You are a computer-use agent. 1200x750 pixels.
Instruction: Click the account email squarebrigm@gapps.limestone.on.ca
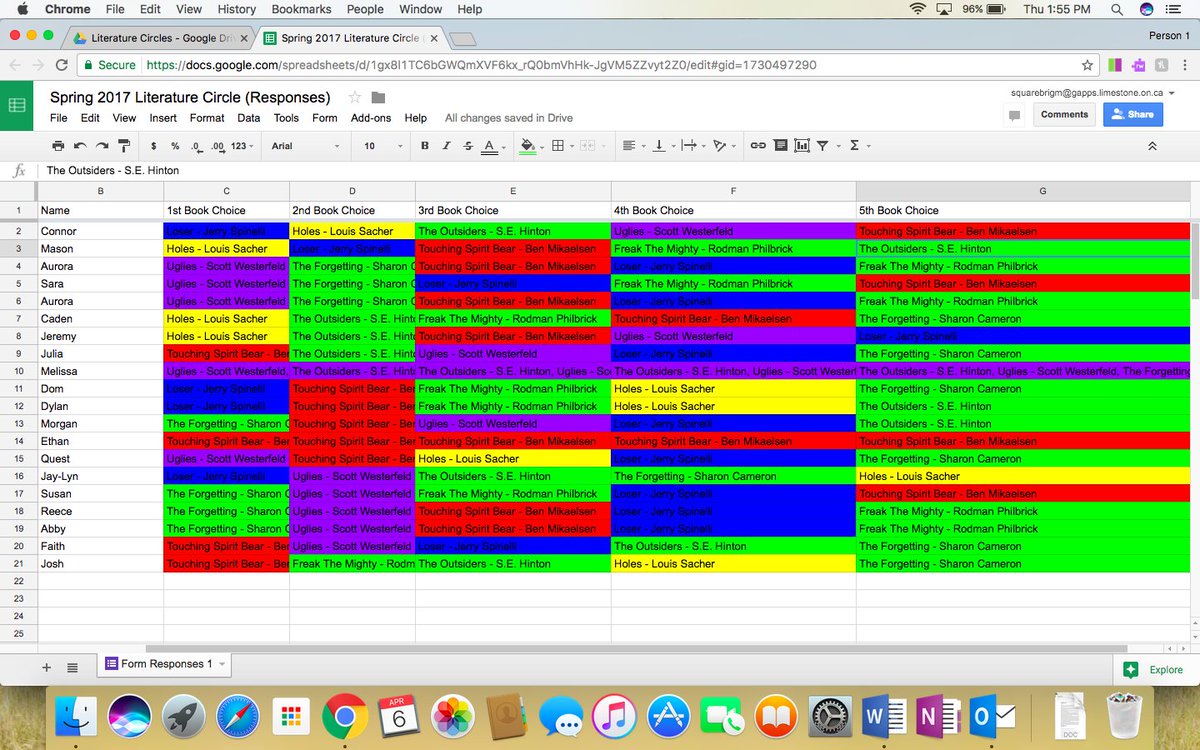click(1087, 92)
